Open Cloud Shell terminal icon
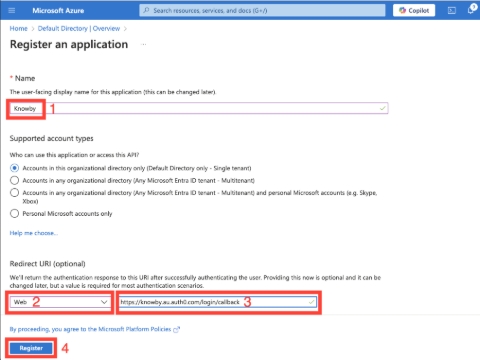This screenshot has width=480, height=360. coord(452,11)
